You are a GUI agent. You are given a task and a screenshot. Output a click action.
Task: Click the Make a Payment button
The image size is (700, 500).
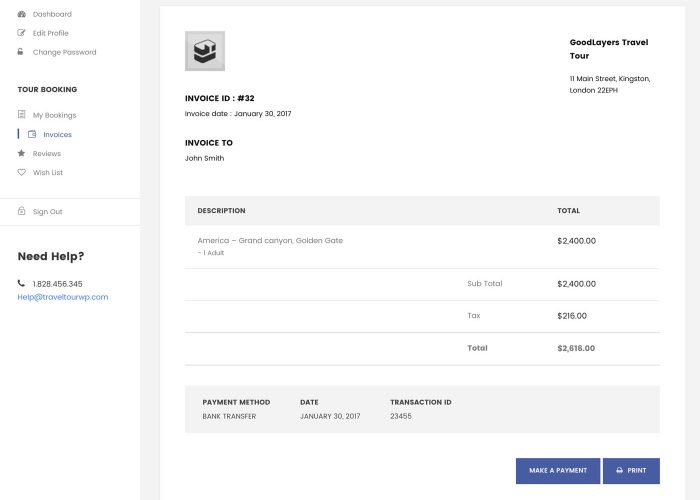point(558,471)
